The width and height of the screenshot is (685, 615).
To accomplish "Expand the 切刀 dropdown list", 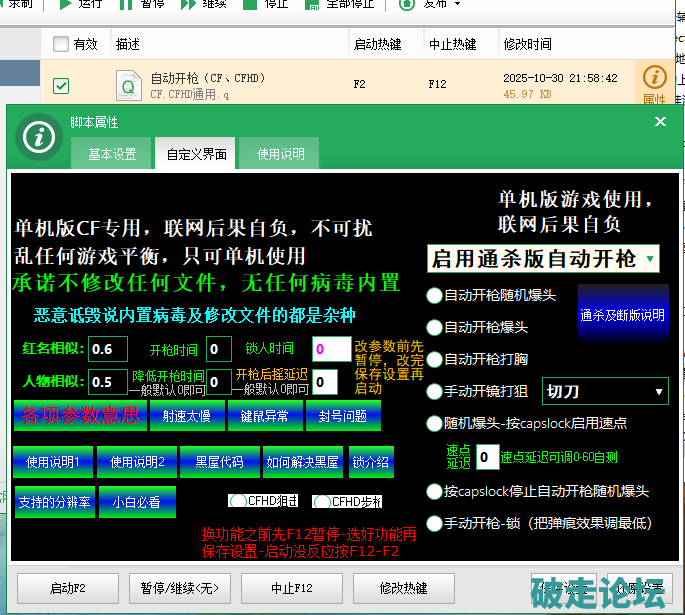I will tap(605, 391).
